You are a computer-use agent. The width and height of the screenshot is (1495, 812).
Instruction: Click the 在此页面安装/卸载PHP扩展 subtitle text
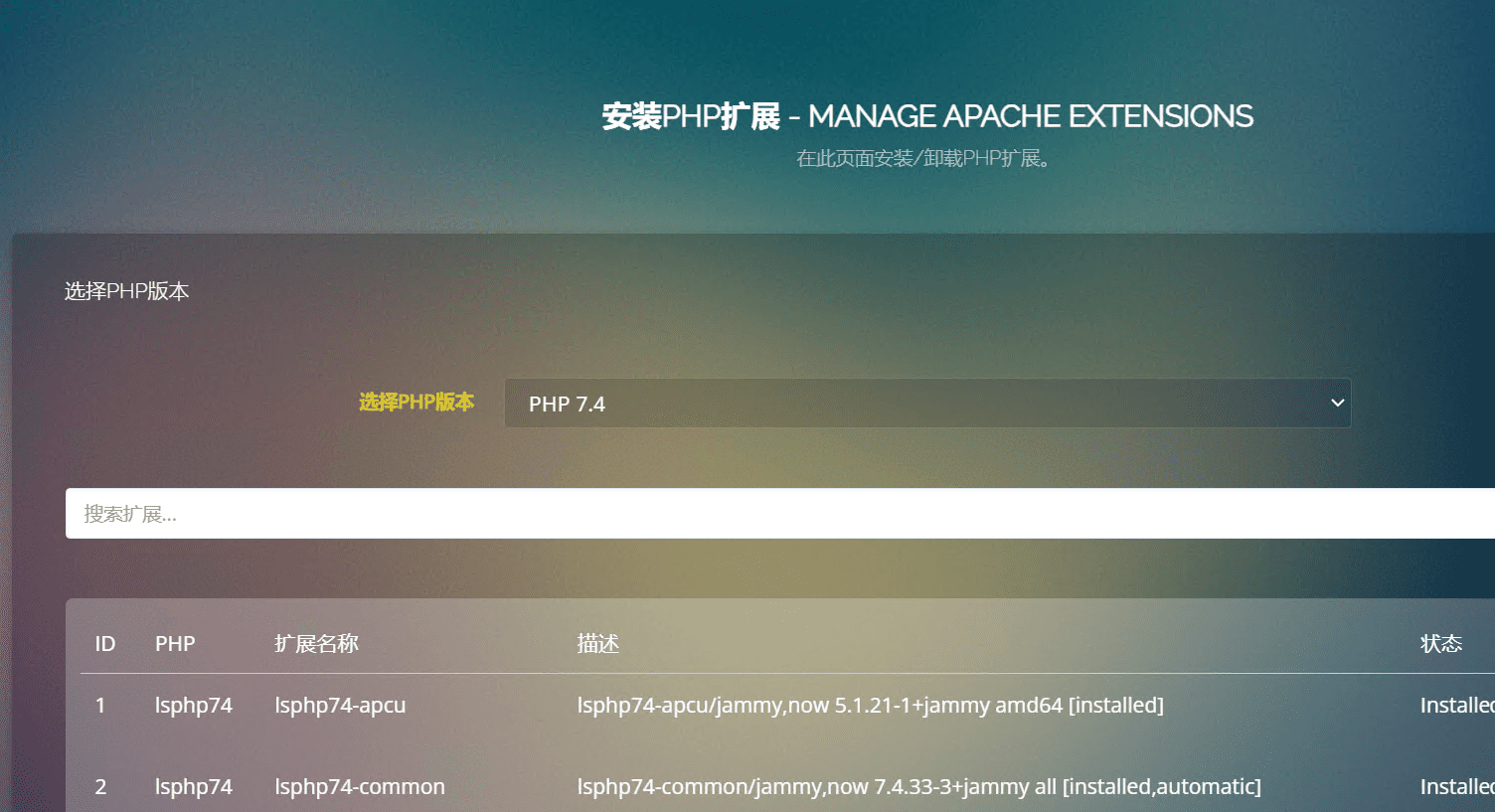pyautogui.click(x=924, y=159)
